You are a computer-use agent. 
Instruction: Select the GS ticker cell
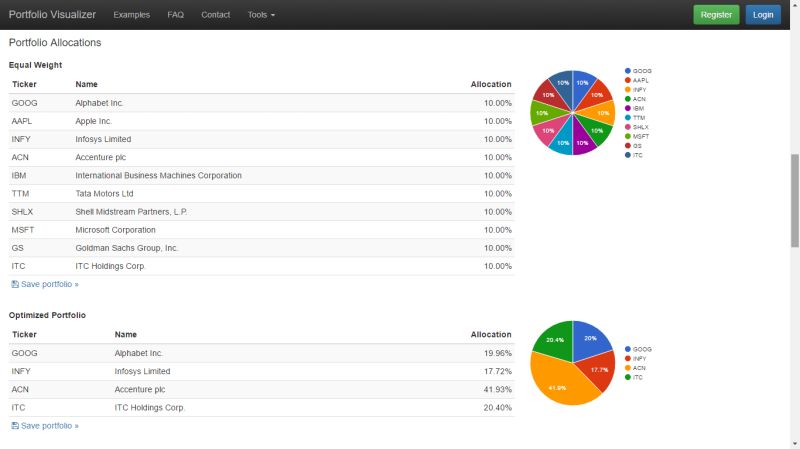click(x=17, y=248)
